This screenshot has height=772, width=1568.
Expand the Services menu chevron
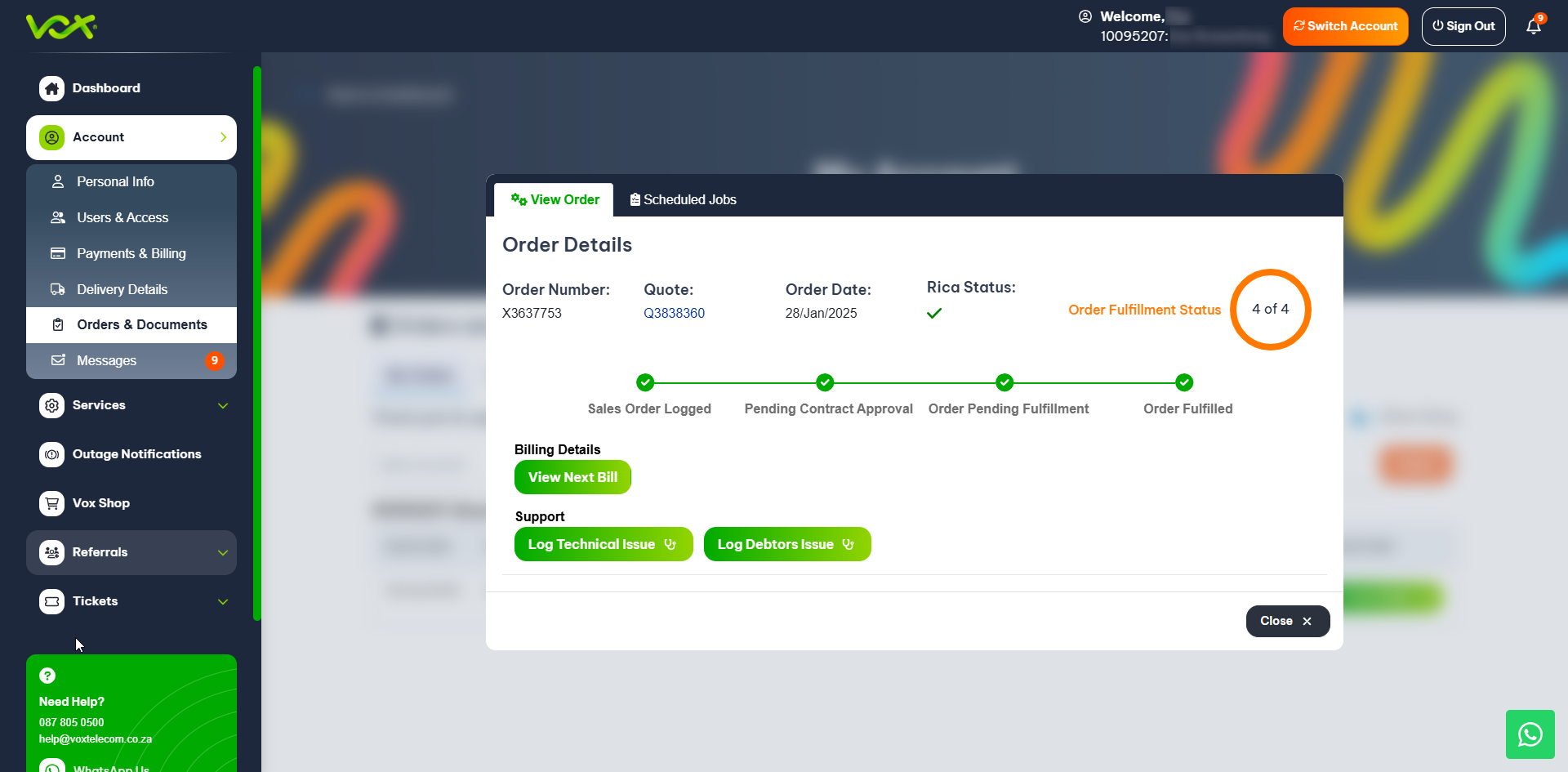222,406
